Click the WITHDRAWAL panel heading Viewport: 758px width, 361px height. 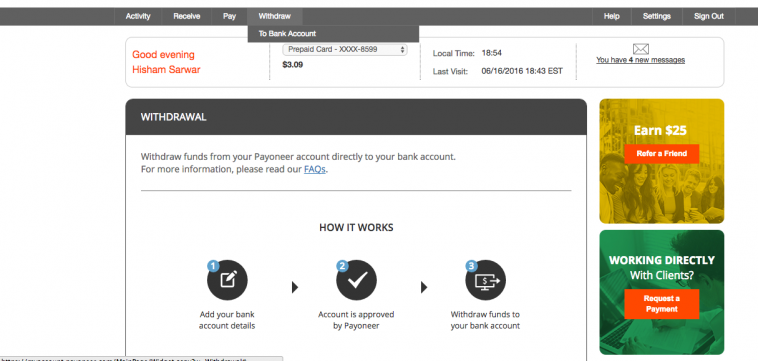click(174, 117)
